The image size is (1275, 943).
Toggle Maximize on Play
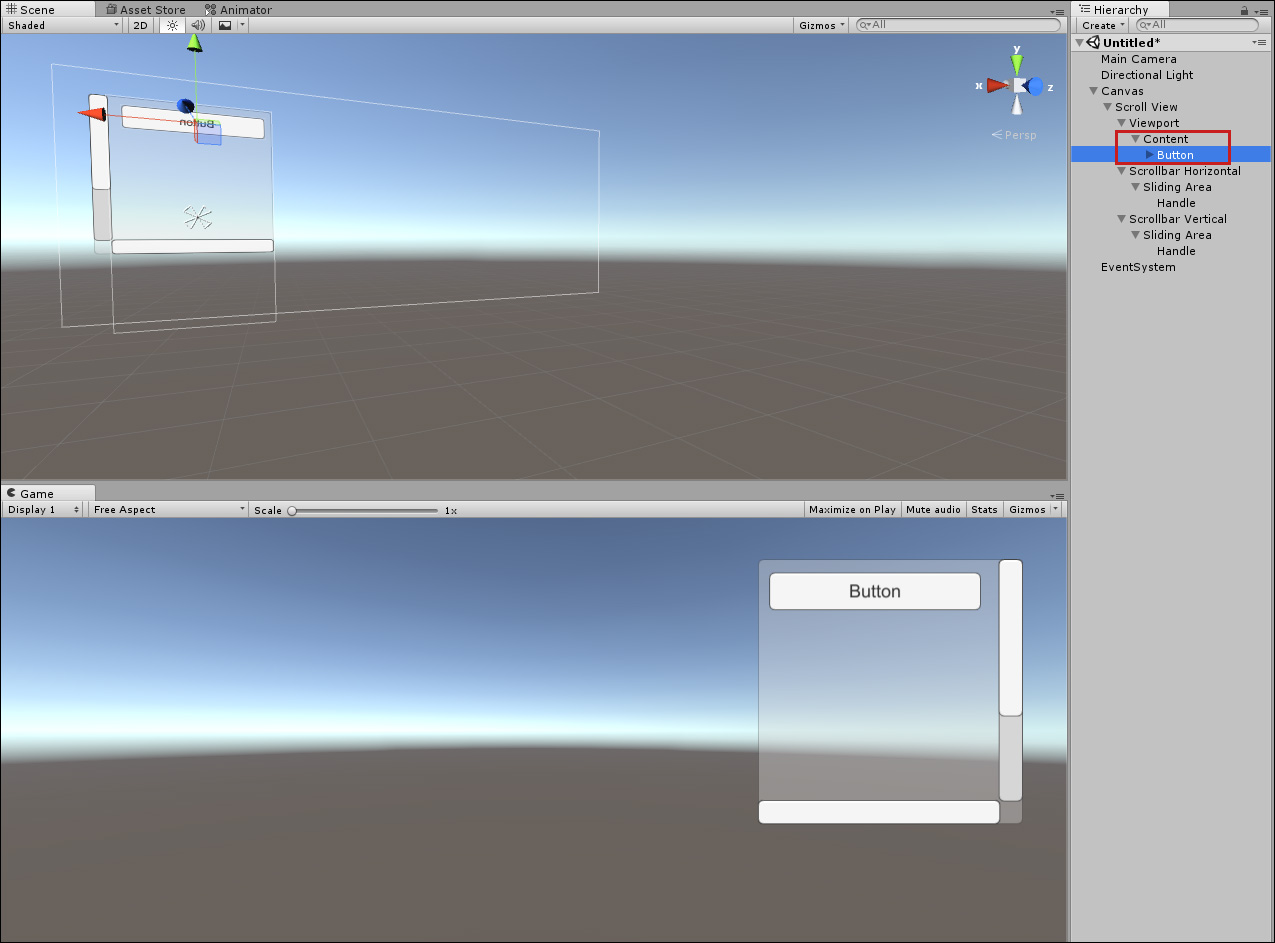[852, 509]
